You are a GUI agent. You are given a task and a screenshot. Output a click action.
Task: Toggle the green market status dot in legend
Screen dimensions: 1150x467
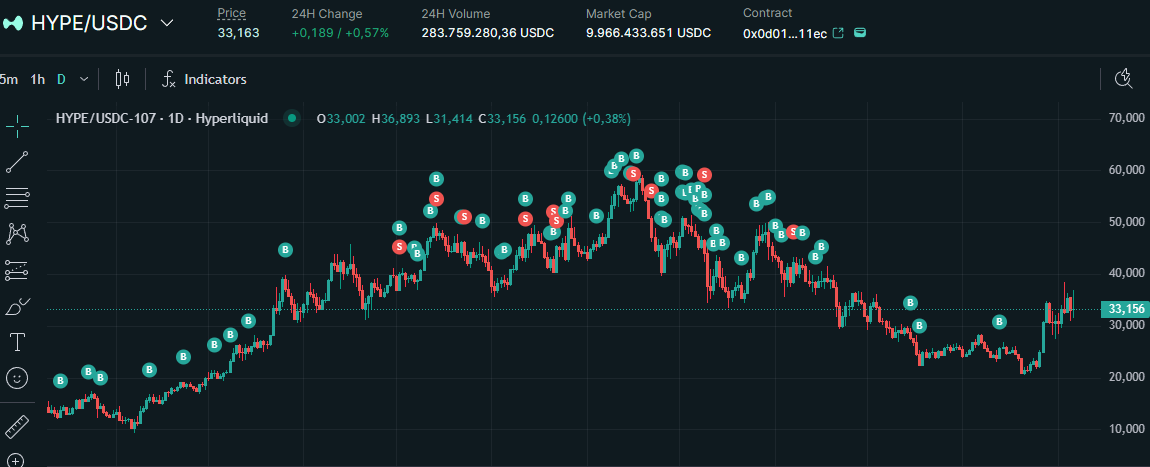[x=292, y=118]
